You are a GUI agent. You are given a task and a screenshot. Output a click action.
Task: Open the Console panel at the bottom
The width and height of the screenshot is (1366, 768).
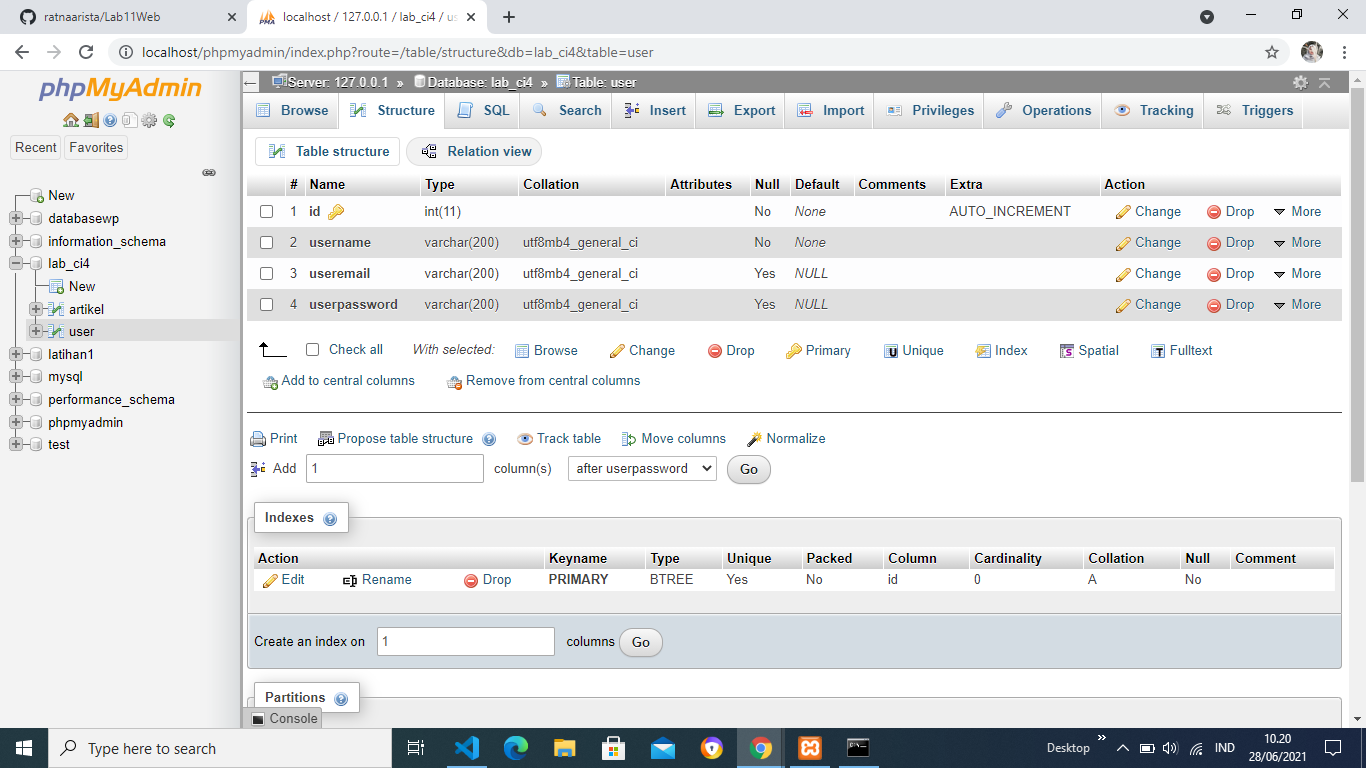coord(283,718)
